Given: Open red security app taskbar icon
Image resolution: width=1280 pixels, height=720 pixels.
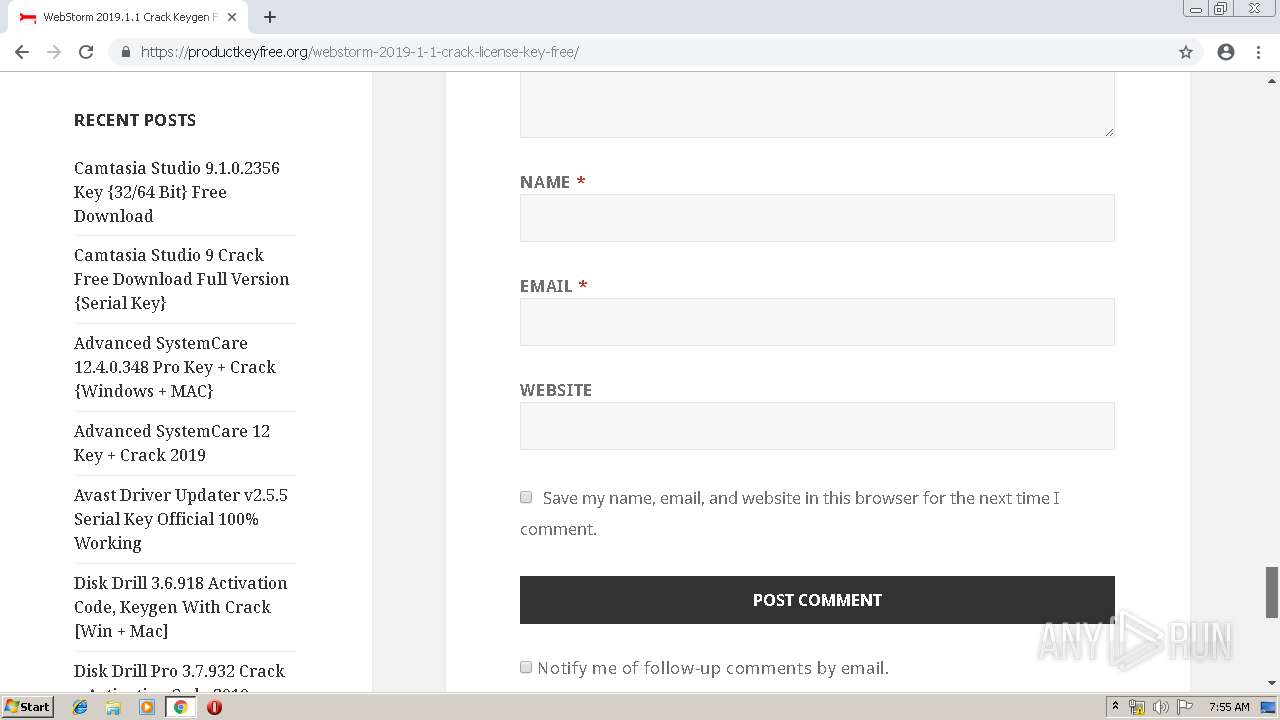Looking at the screenshot, I should [214, 707].
